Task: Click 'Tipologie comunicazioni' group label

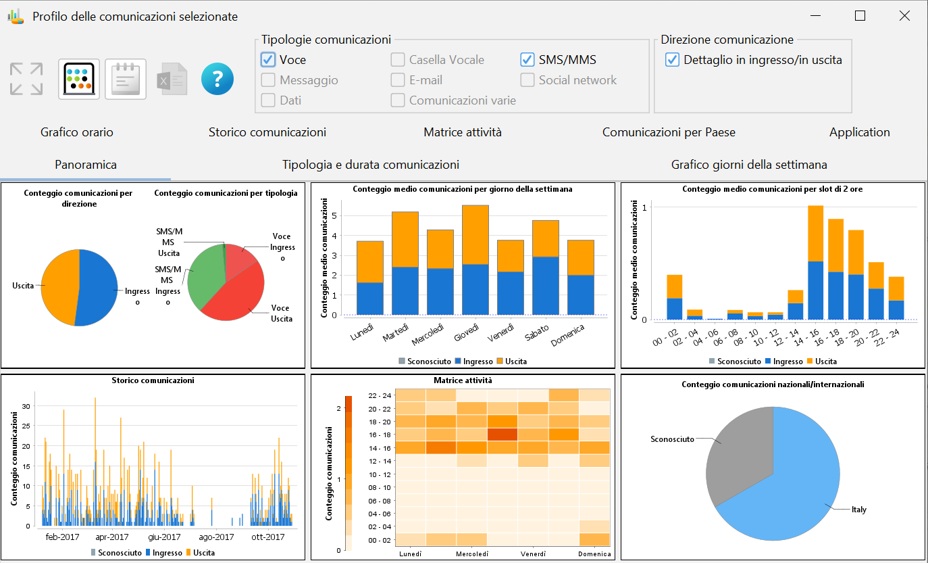Action: point(326,40)
